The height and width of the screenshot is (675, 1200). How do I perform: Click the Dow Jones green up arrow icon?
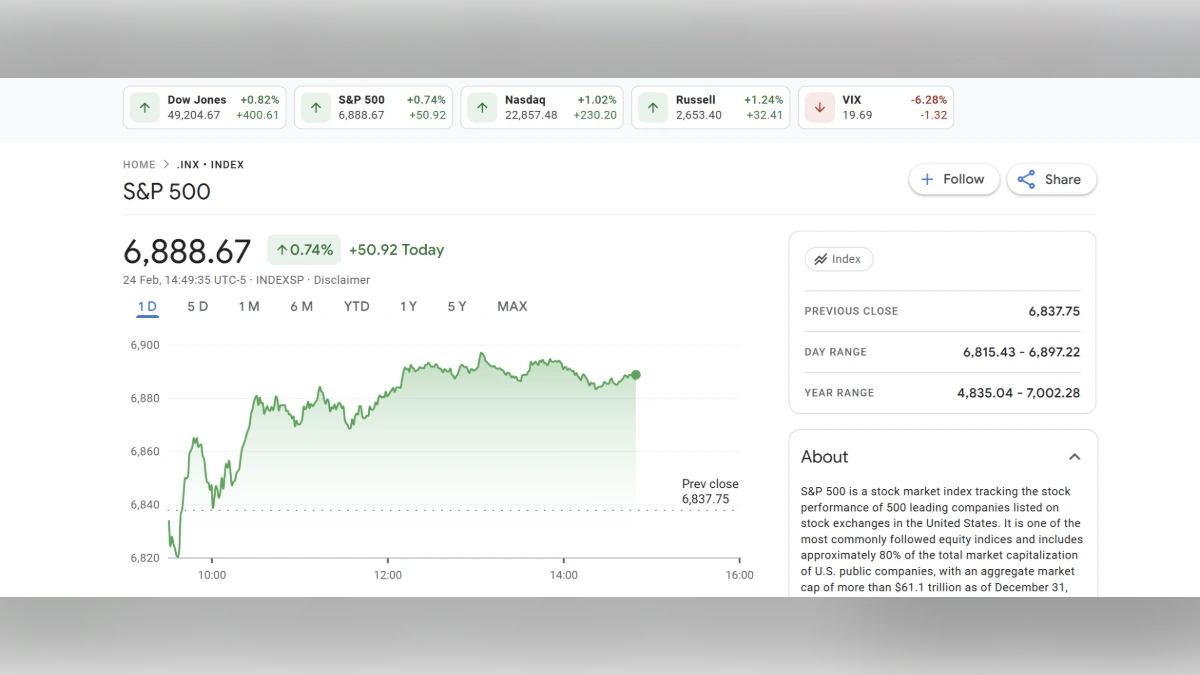coord(144,107)
